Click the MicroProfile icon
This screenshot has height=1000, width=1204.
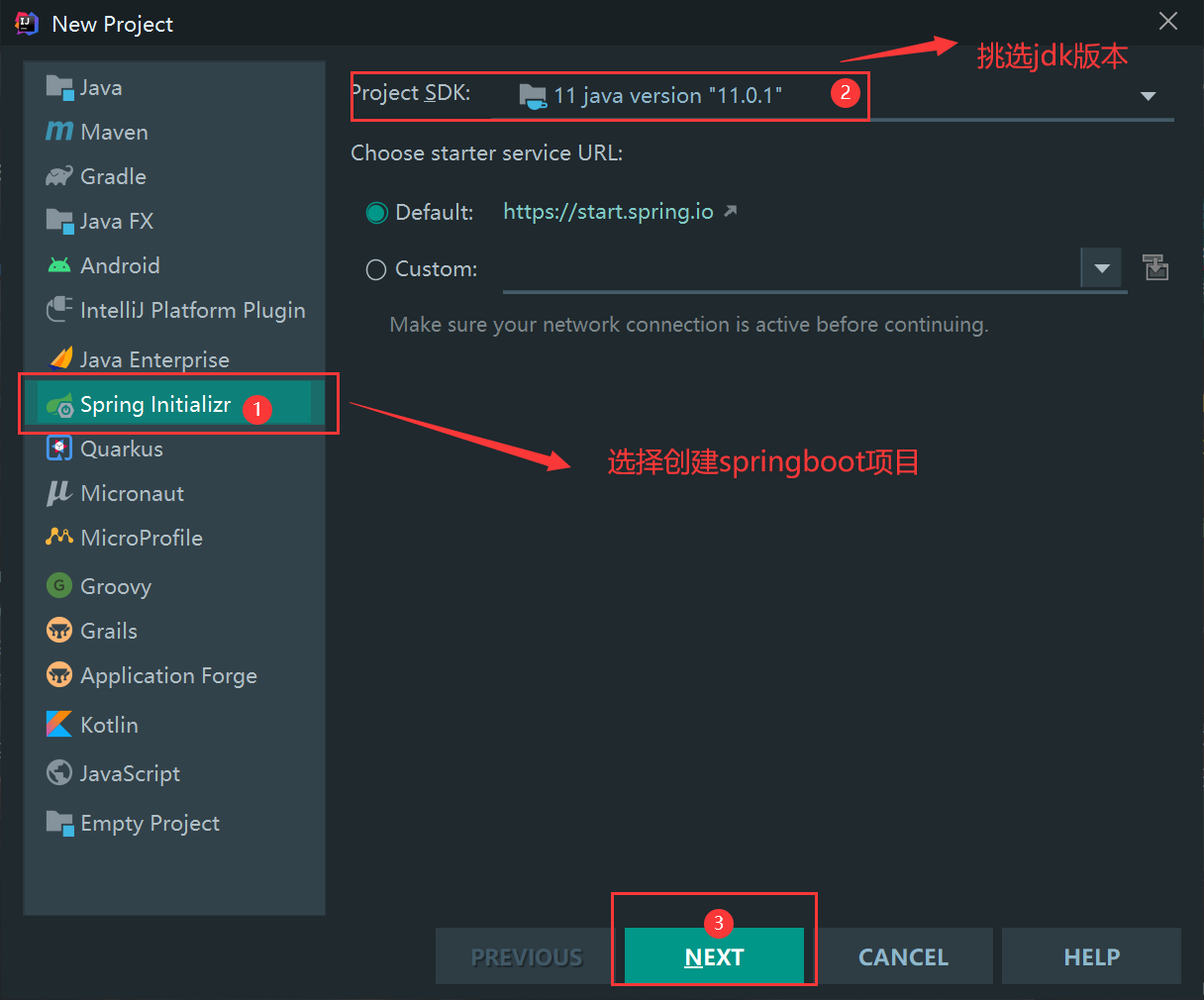point(59,537)
